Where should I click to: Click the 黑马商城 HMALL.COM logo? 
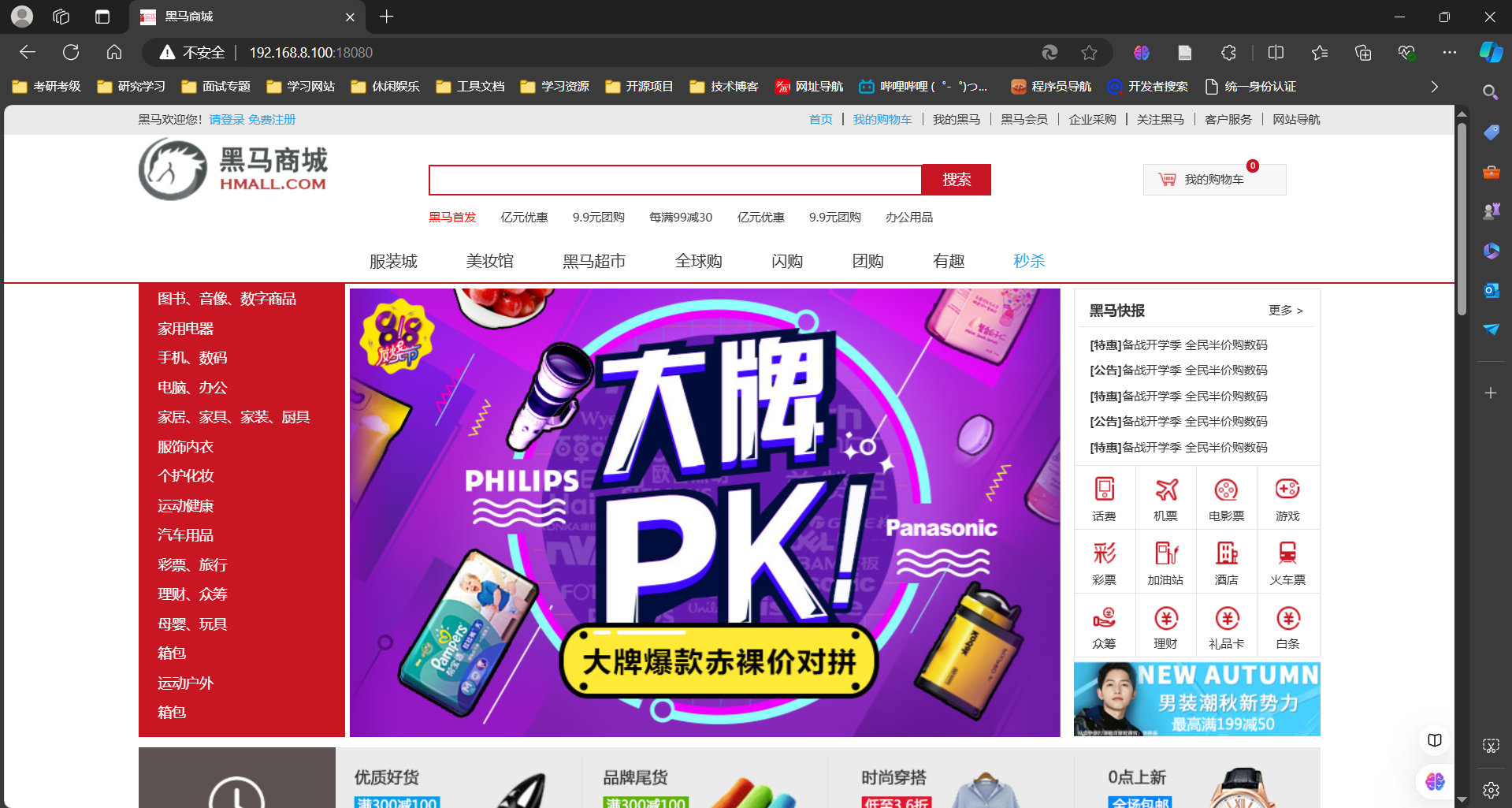point(233,169)
